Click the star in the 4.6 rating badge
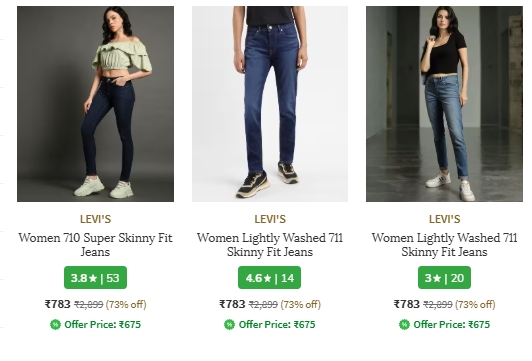The height and width of the screenshot is (361, 532). [267, 278]
